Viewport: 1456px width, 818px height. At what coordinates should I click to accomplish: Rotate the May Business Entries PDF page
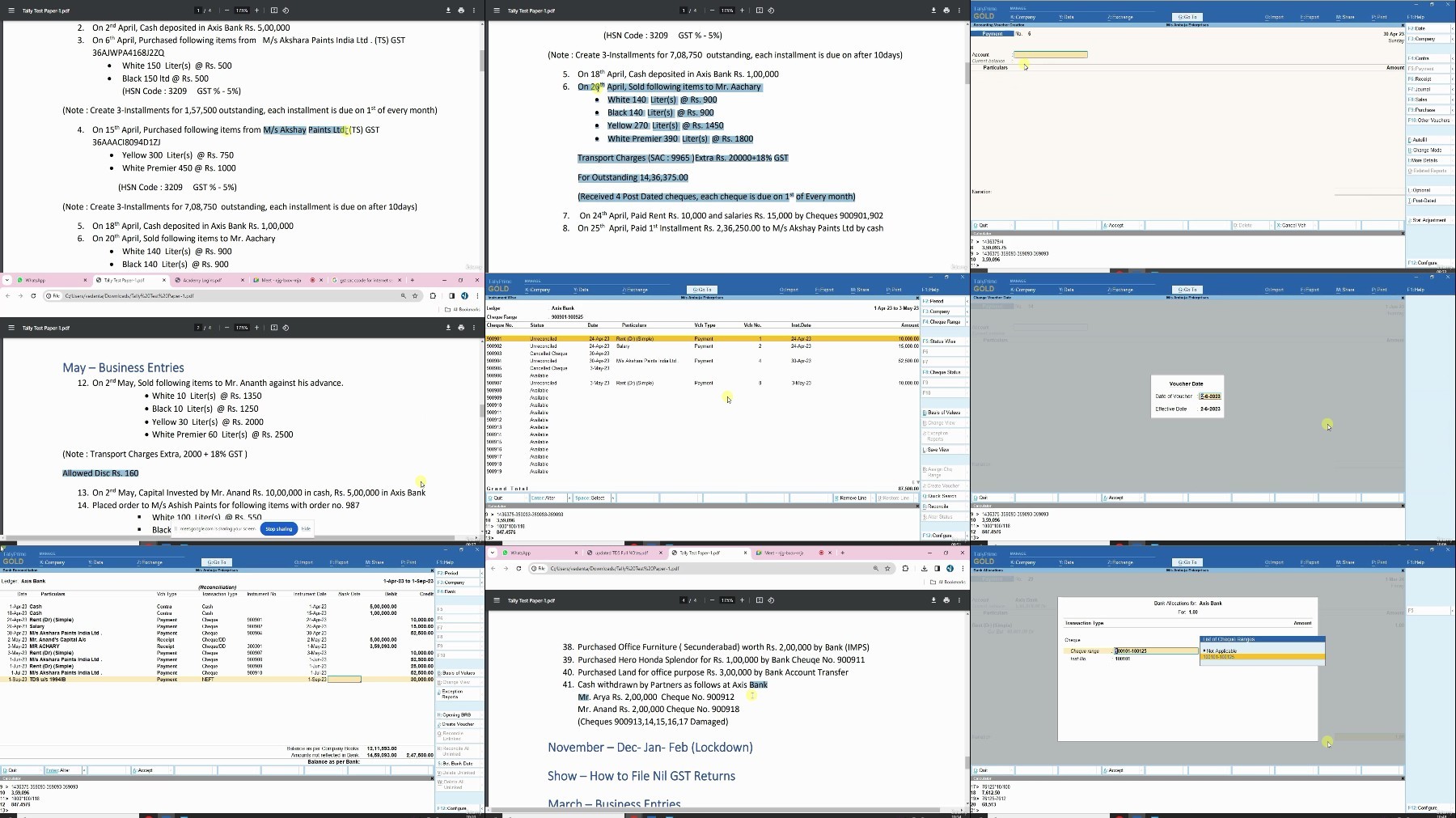(x=286, y=328)
